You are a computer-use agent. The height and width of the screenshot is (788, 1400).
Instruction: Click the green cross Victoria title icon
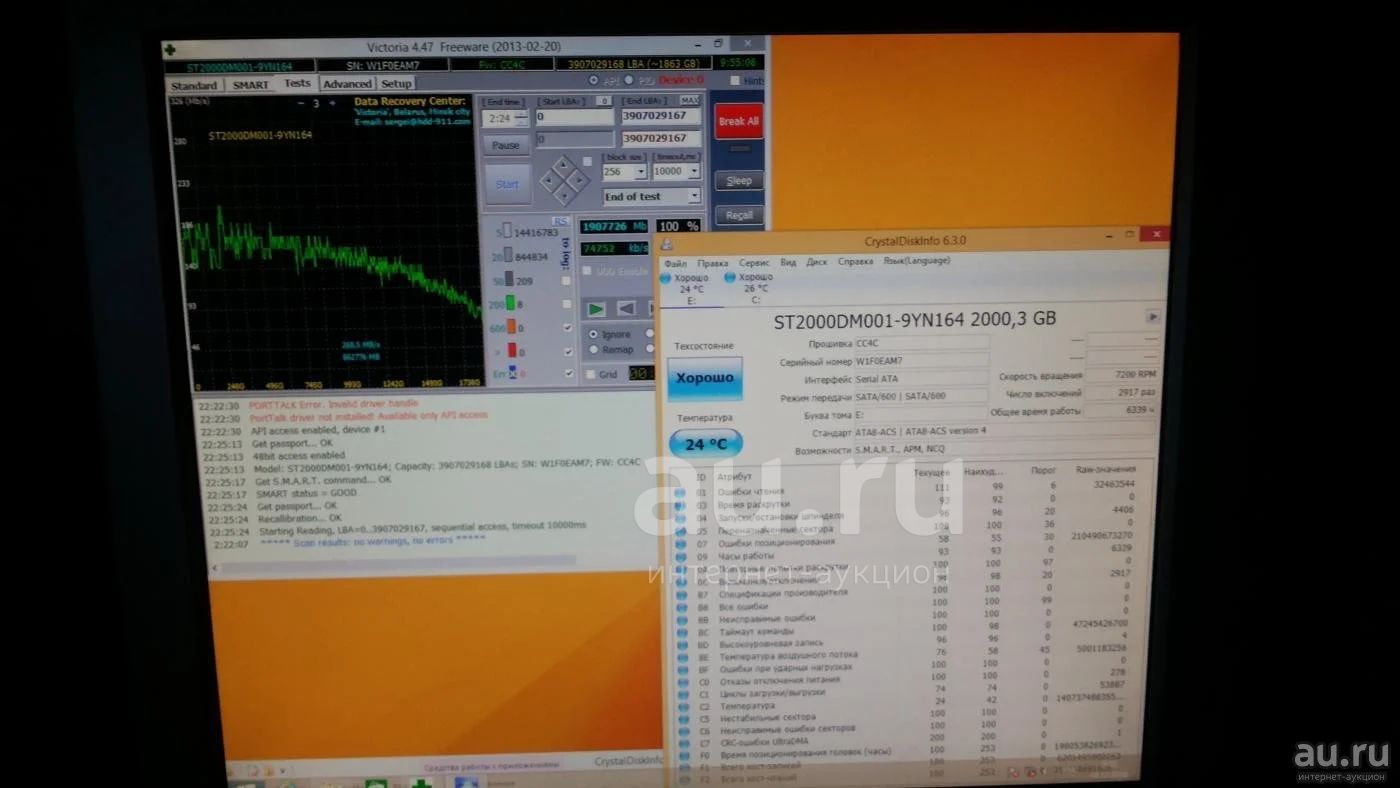pyautogui.click(x=170, y=51)
